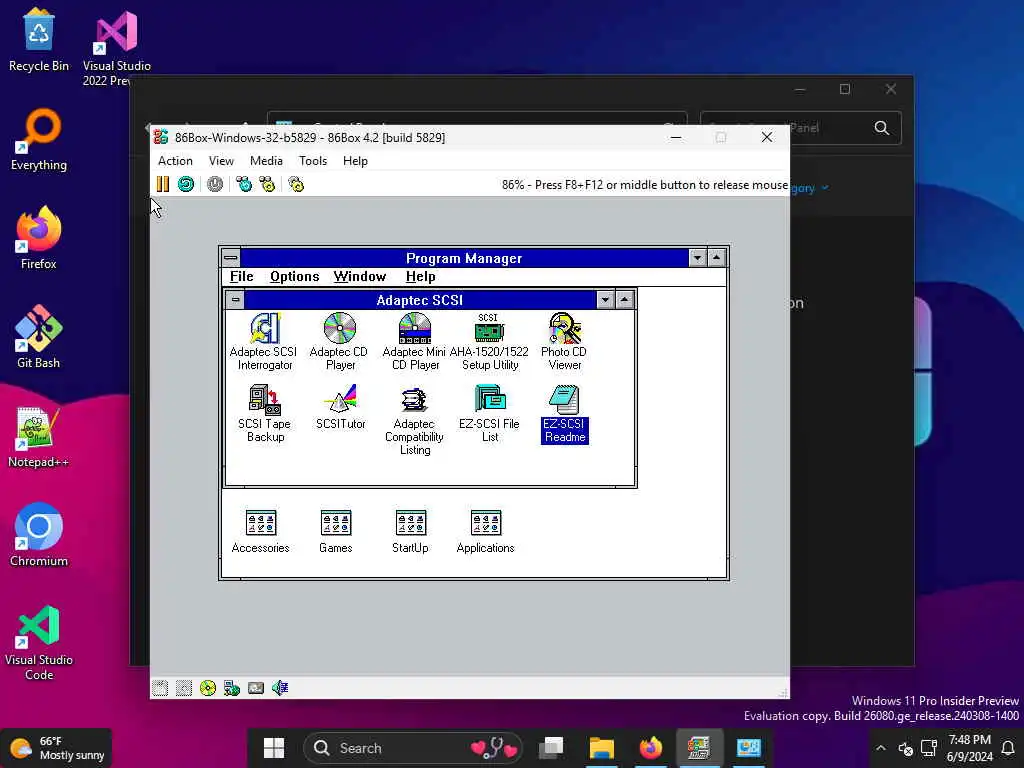Open the Games program group
The image size is (1024, 768).
pyautogui.click(x=336, y=532)
